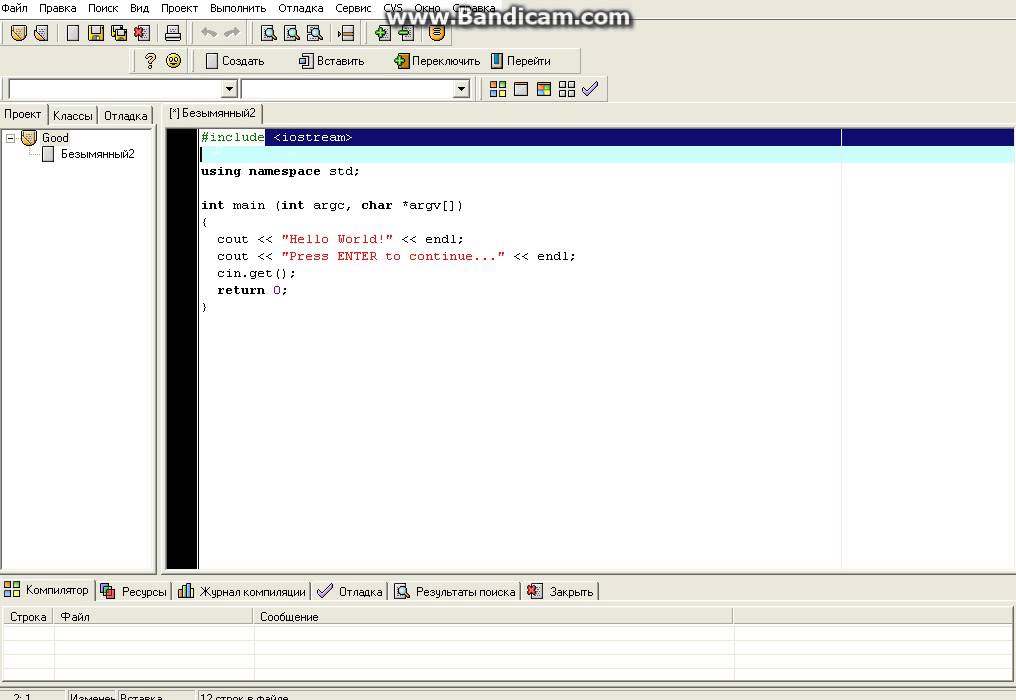Click the Создать button
Image resolution: width=1016 pixels, height=700 pixels.
pos(235,61)
